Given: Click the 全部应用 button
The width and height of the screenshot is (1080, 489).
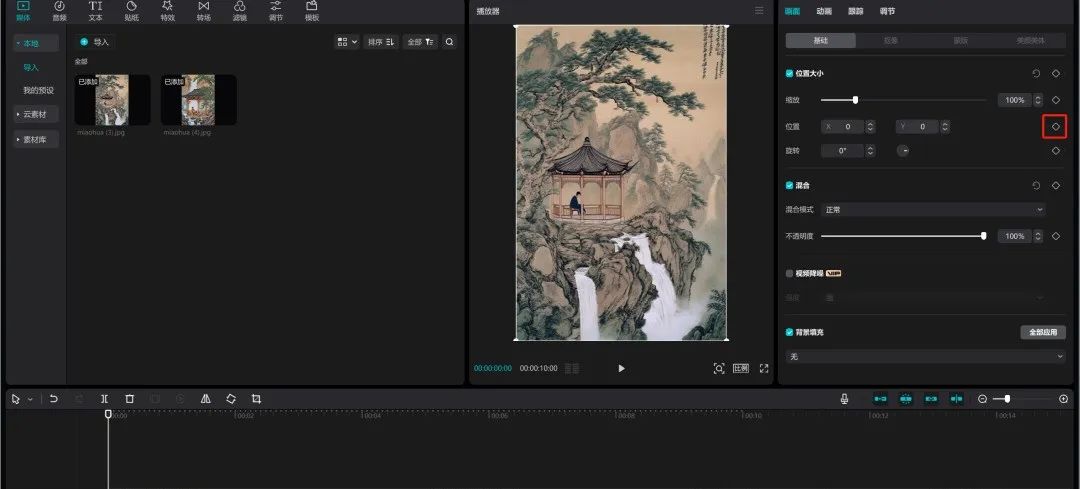Looking at the screenshot, I should click(1043, 332).
